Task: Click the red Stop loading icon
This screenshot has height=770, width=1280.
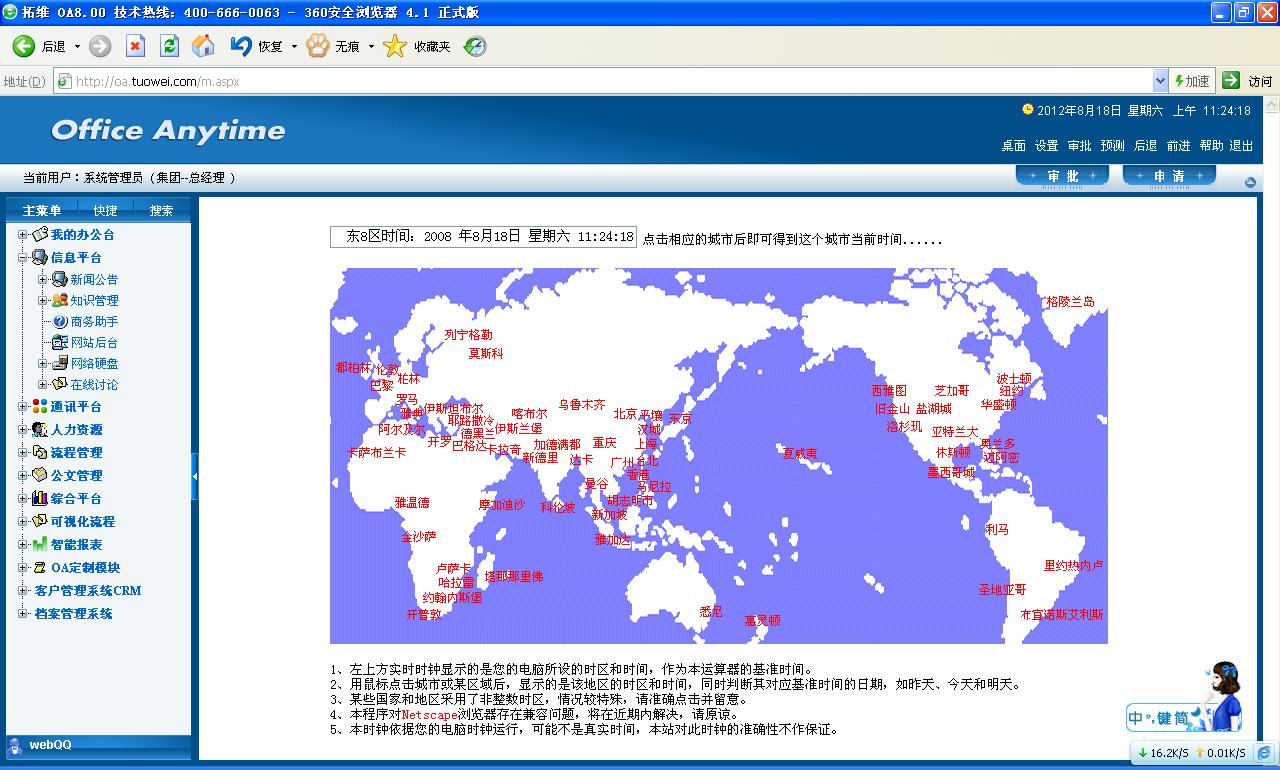Action: (x=135, y=46)
